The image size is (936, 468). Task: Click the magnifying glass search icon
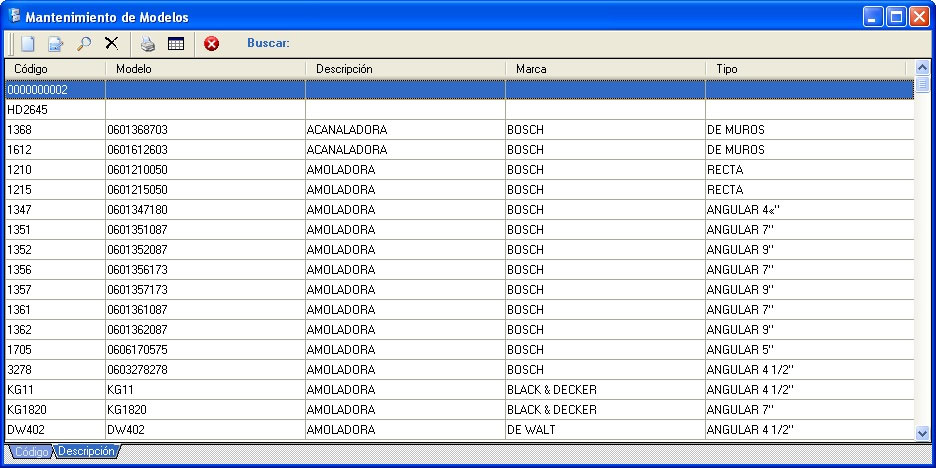point(84,44)
